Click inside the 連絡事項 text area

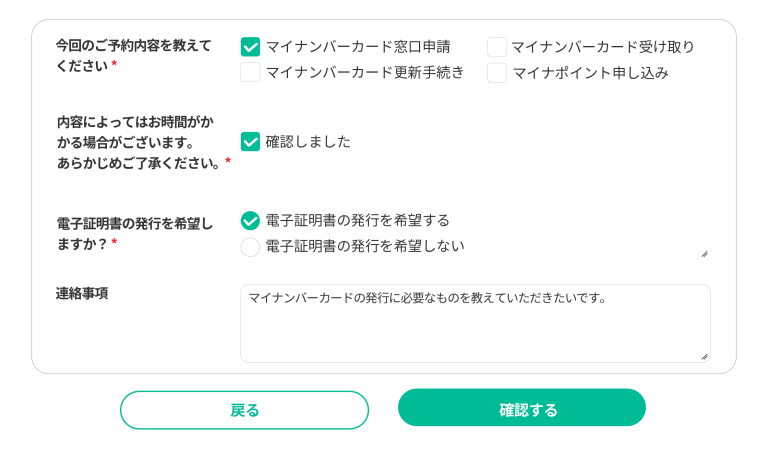click(x=475, y=323)
